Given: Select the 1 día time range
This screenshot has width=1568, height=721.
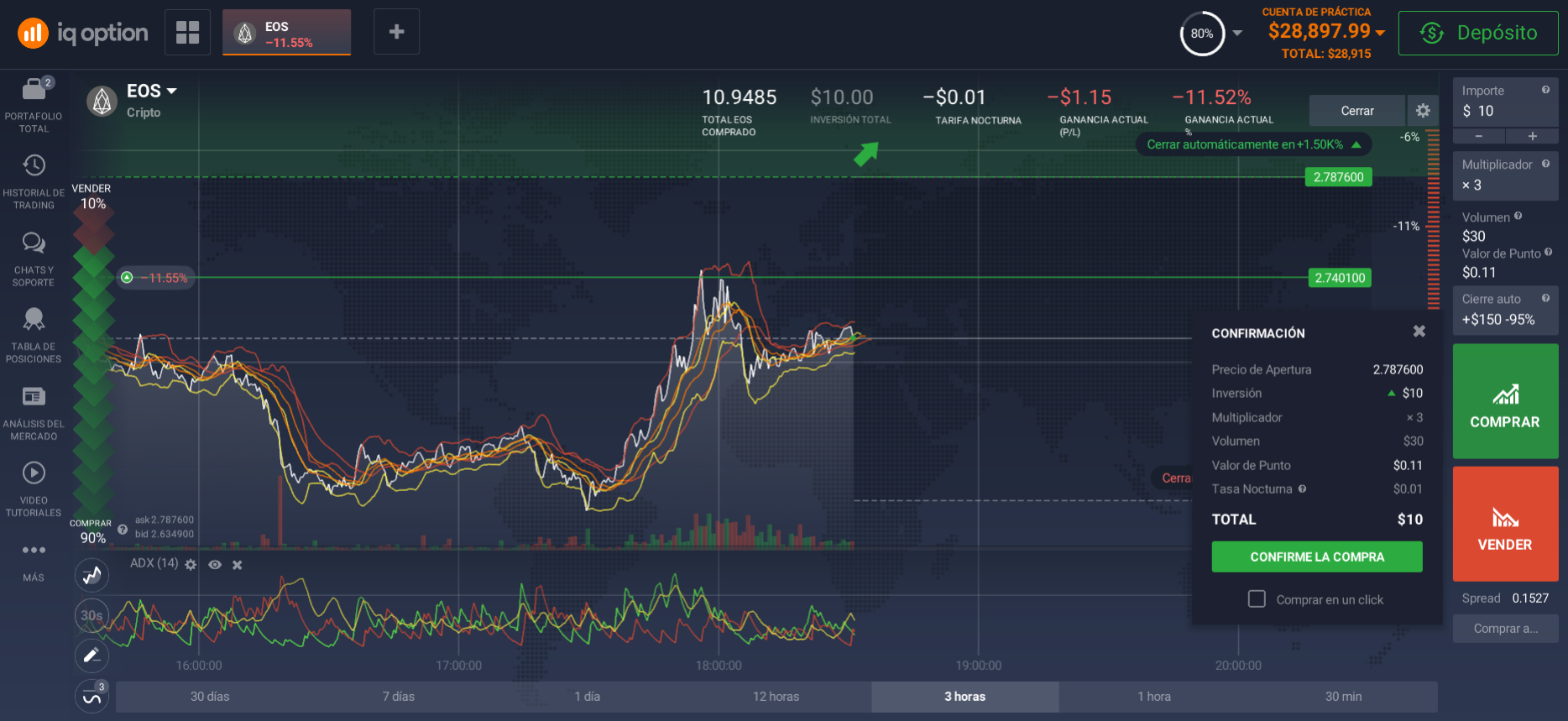Looking at the screenshot, I should tap(588, 697).
